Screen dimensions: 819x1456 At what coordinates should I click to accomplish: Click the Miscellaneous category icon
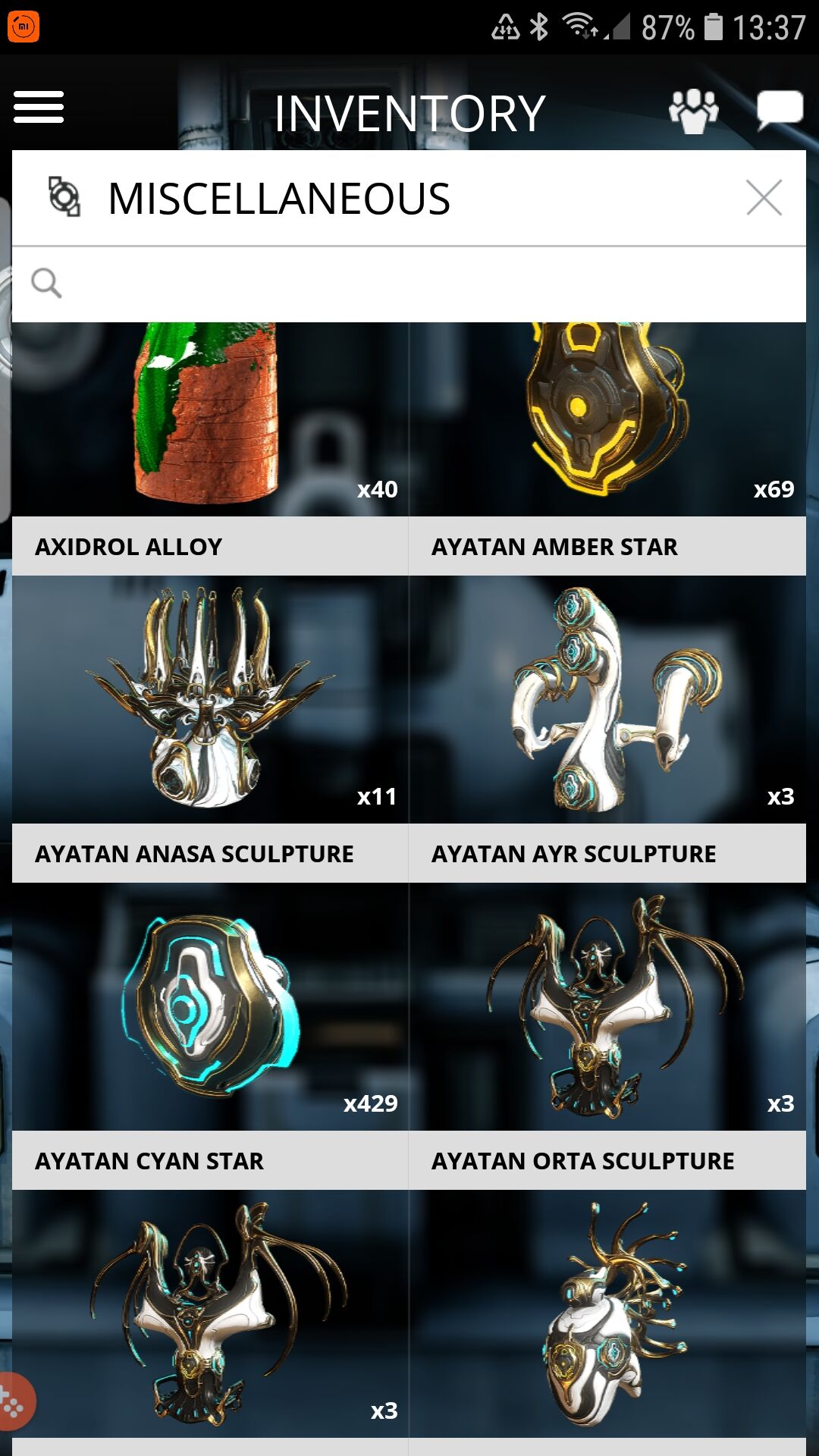coord(64,197)
